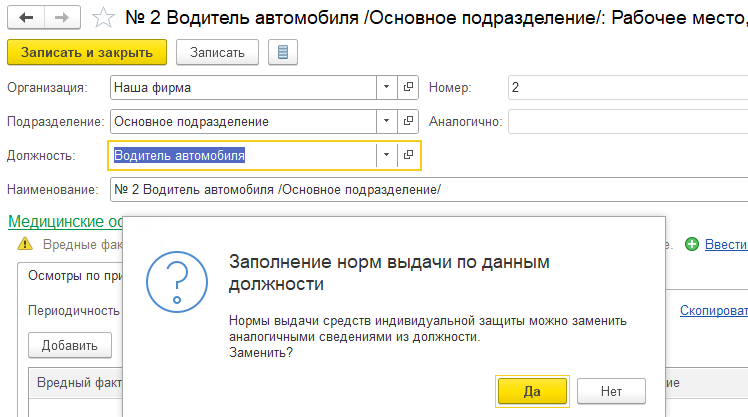
Task: Open the Организация record via open icon
Action: [x=408, y=88]
